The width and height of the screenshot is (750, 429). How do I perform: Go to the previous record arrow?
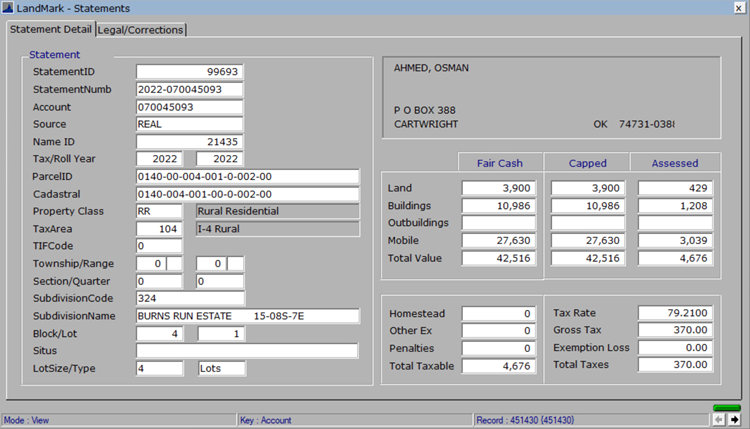(718, 420)
